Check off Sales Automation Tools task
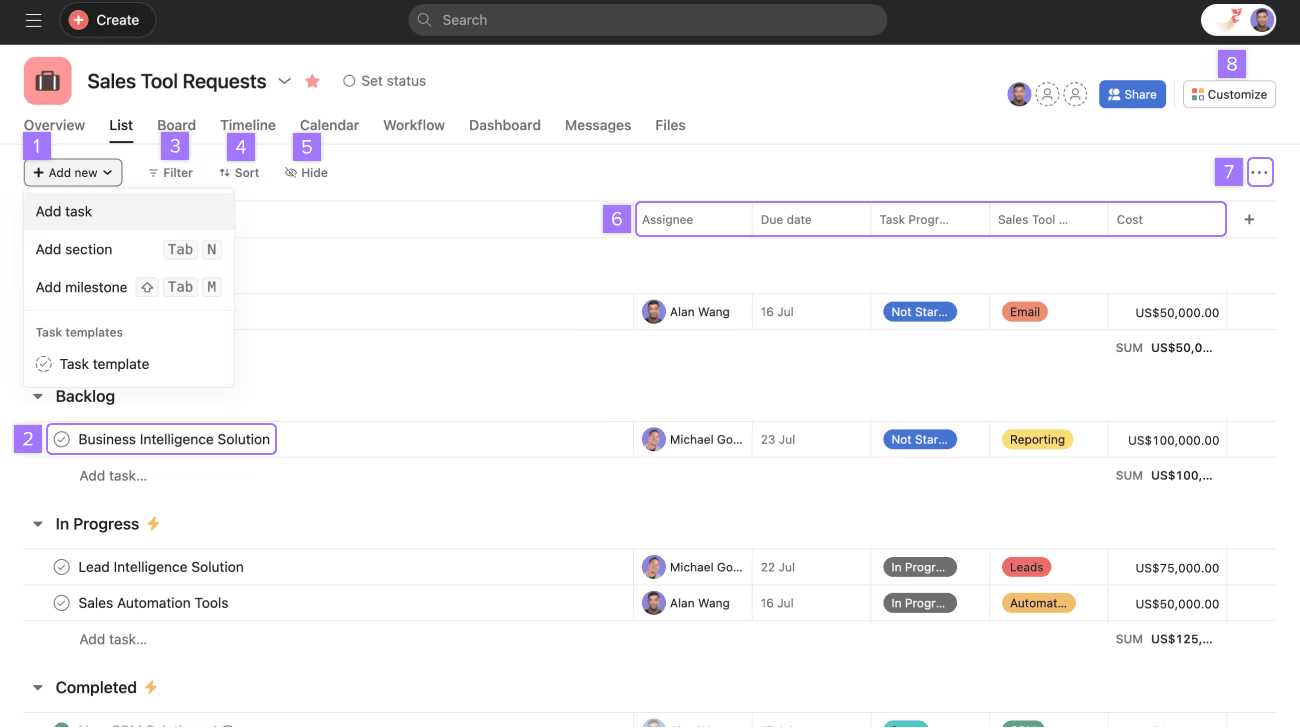This screenshot has width=1300, height=728. coord(62,603)
